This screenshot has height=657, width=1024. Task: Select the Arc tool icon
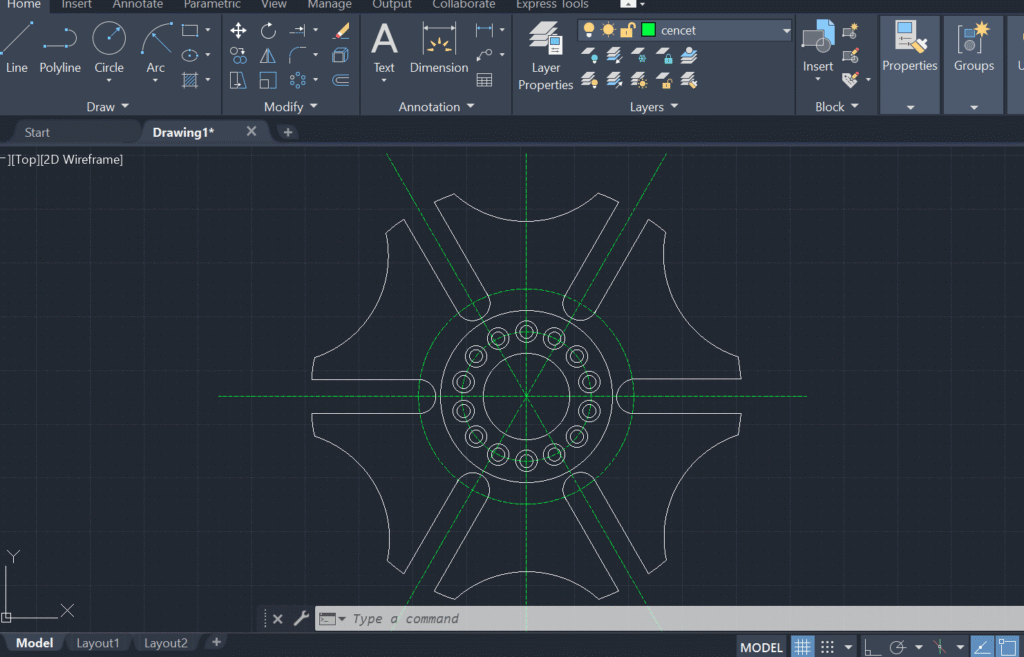(x=156, y=38)
